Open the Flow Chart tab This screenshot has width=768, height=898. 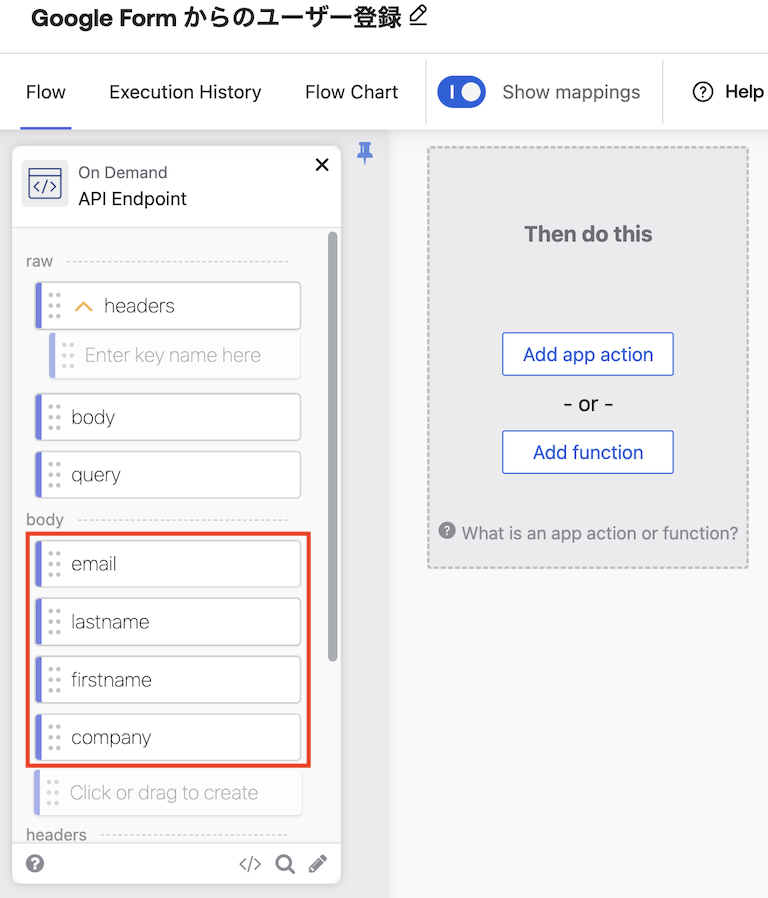(x=351, y=92)
